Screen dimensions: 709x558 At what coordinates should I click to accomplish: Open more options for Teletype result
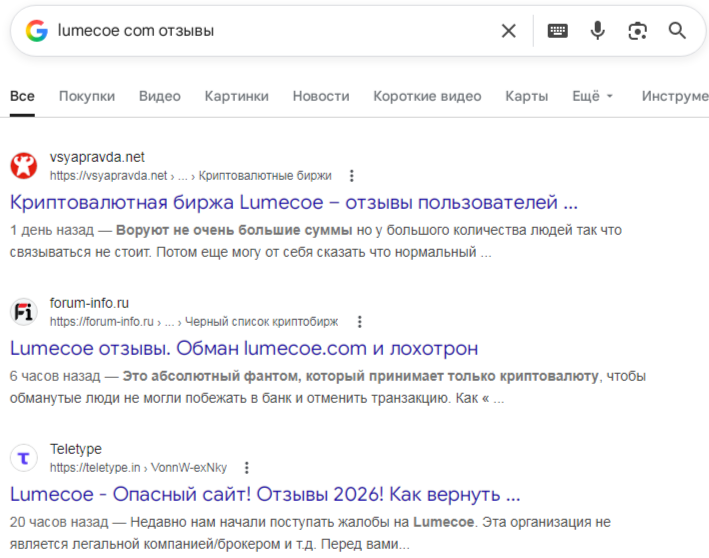click(246, 468)
